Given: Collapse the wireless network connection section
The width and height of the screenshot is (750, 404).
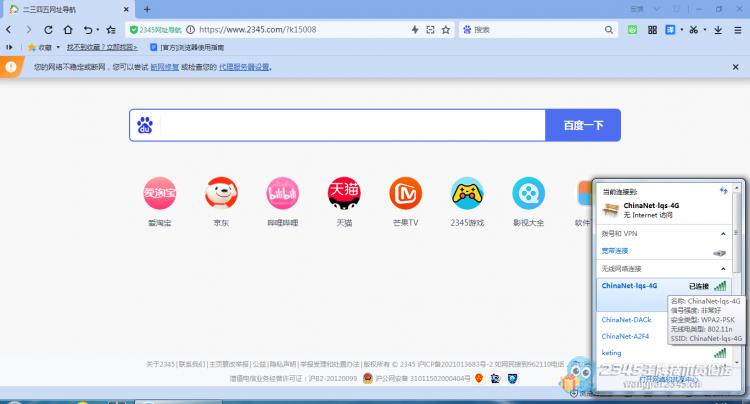Looking at the screenshot, I should (x=723, y=269).
